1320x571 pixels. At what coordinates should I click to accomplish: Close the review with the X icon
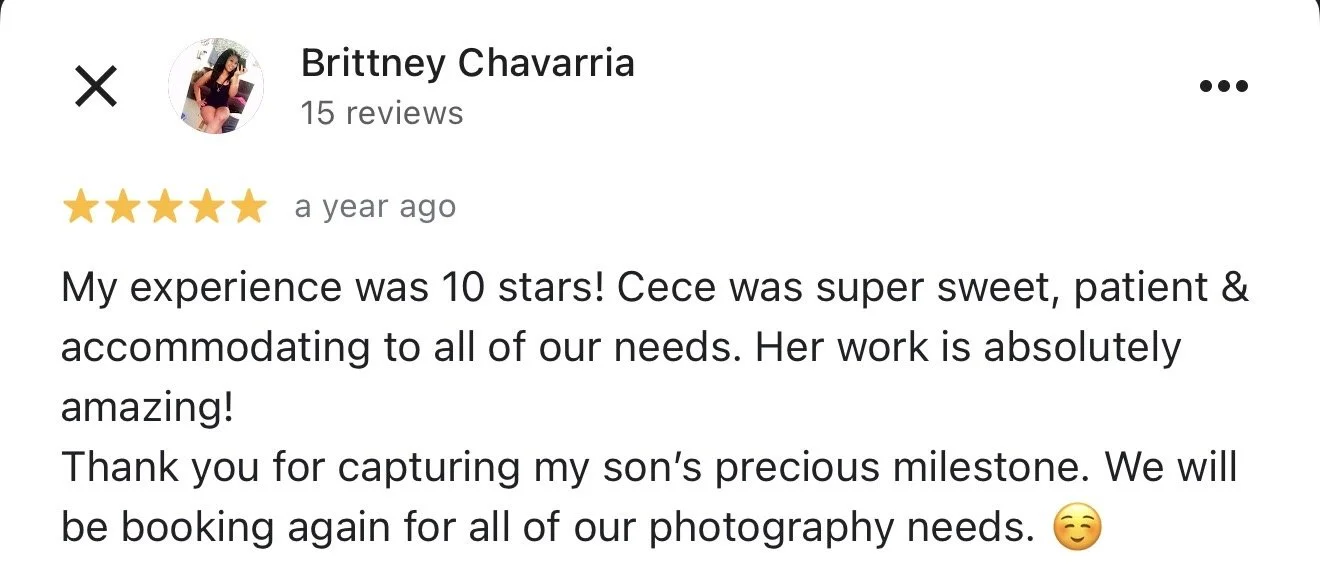point(96,87)
